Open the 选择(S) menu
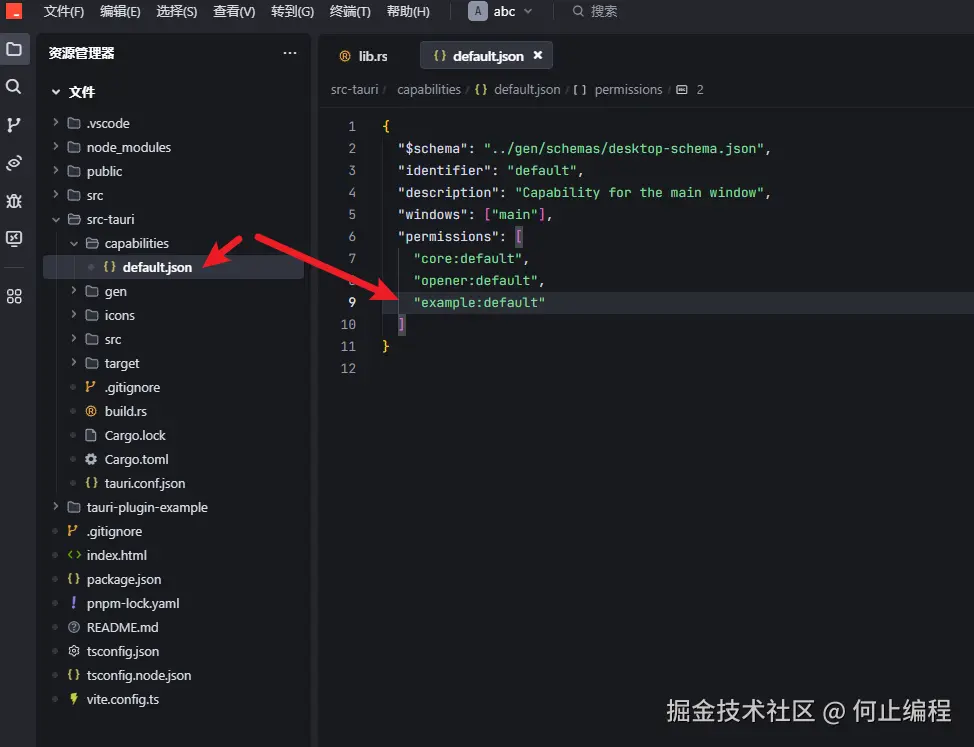This screenshot has height=747, width=974. coord(177,11)
